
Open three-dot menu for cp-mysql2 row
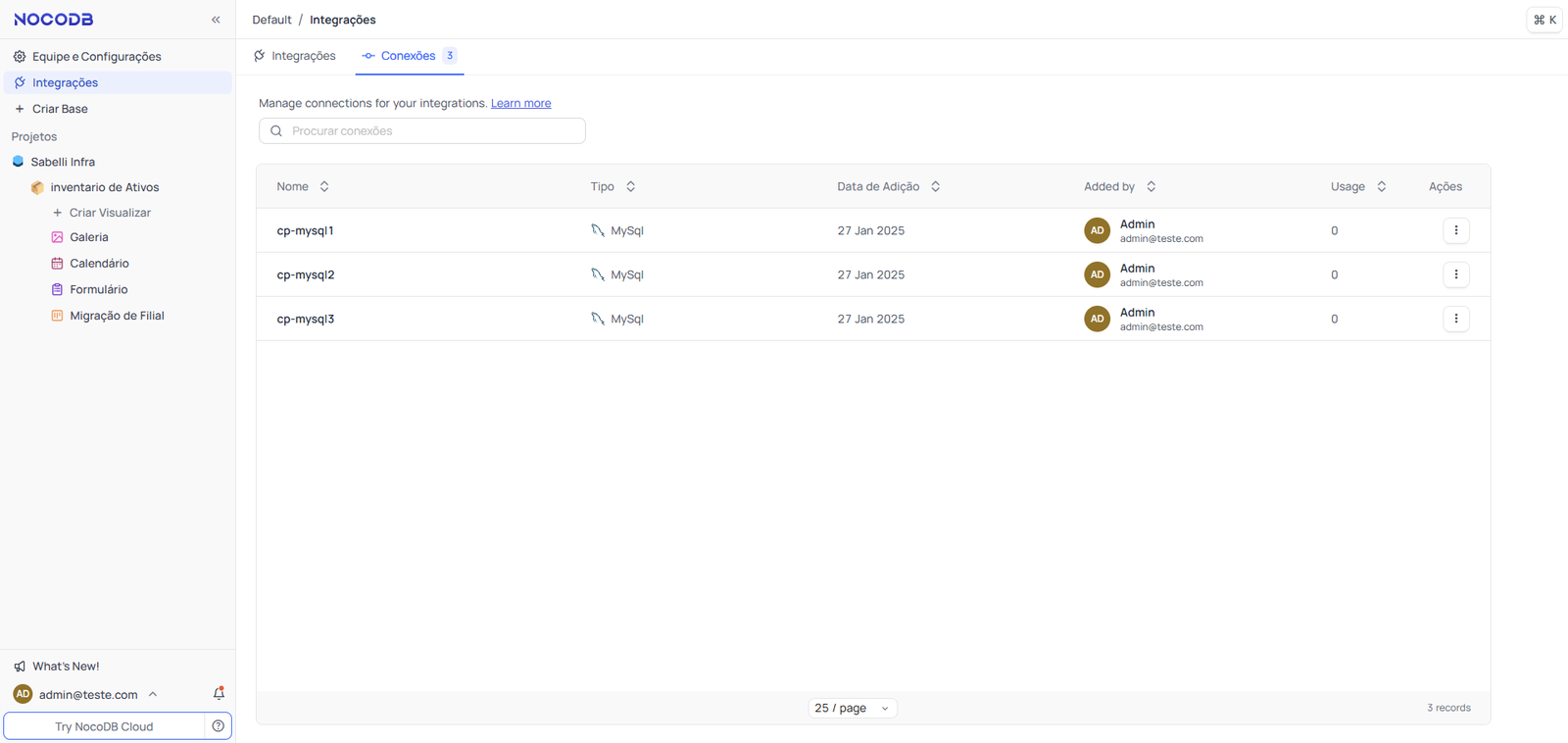1455,274
